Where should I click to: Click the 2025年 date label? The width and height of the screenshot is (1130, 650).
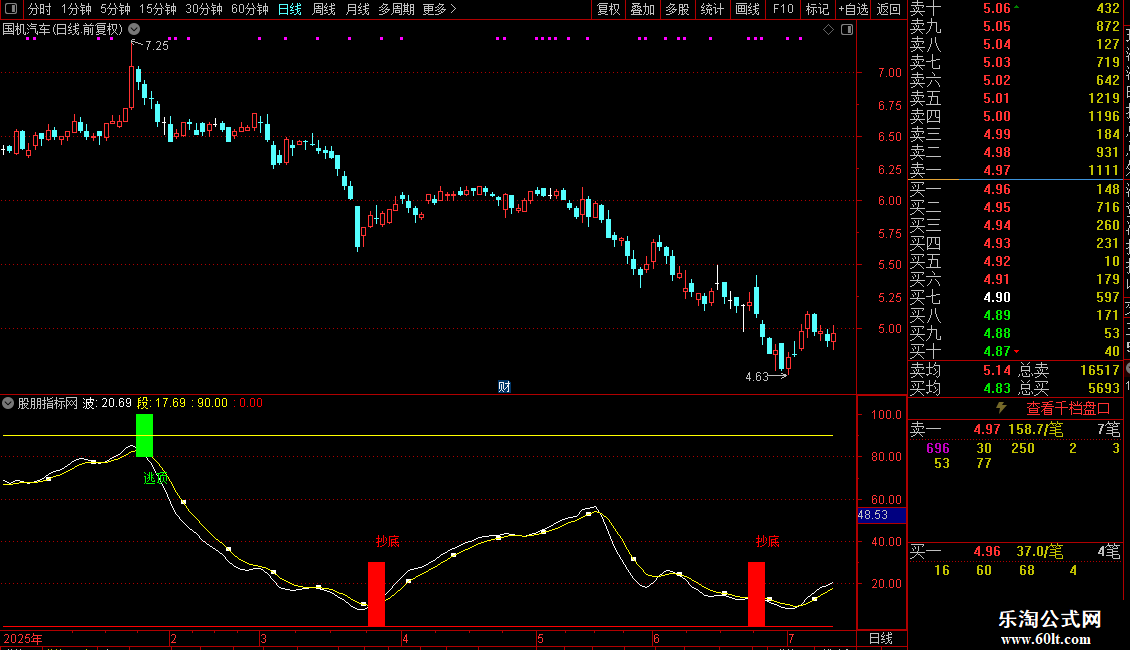point(22,638)
